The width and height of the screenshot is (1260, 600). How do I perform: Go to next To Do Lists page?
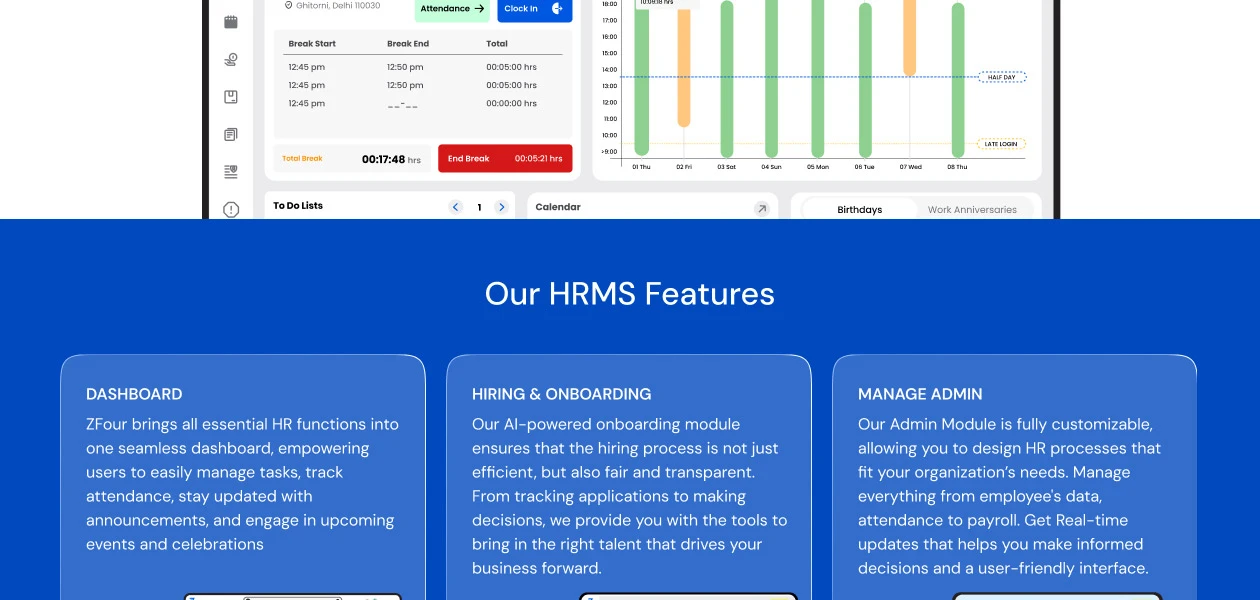coord(502,207)
